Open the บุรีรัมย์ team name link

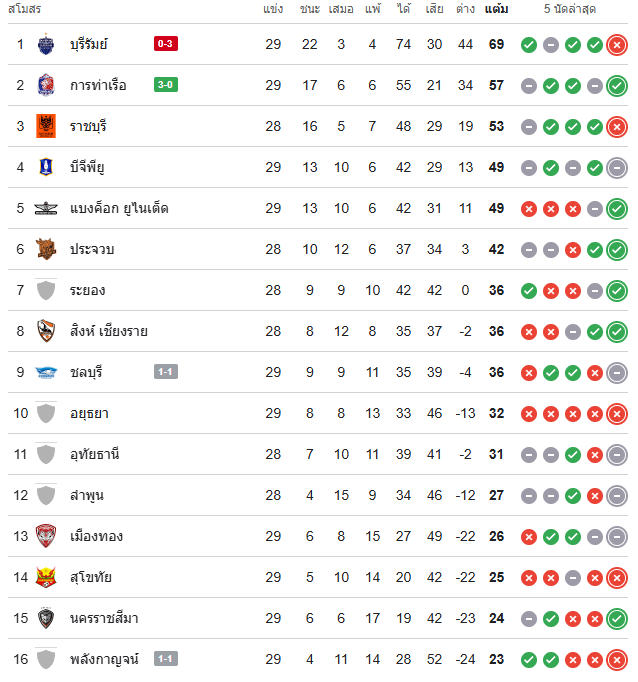[x=89, y=44]
